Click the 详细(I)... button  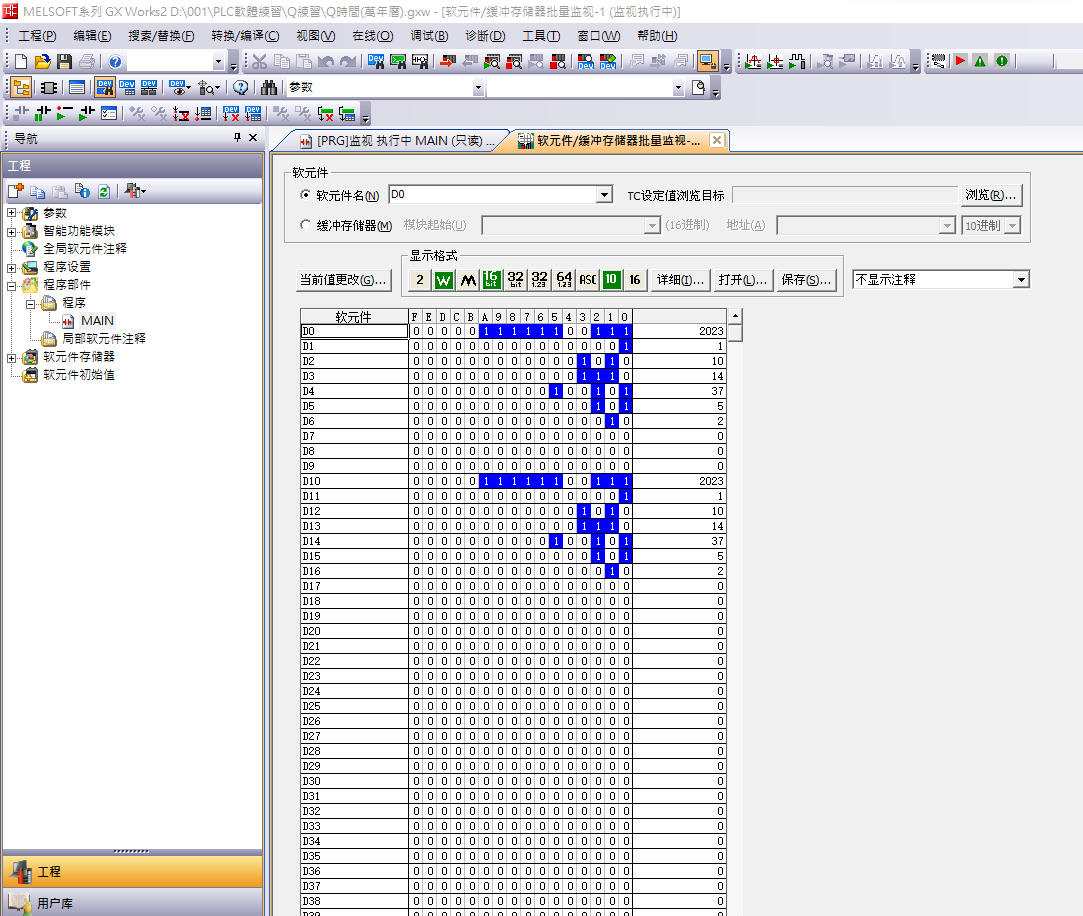pos(680,280)
